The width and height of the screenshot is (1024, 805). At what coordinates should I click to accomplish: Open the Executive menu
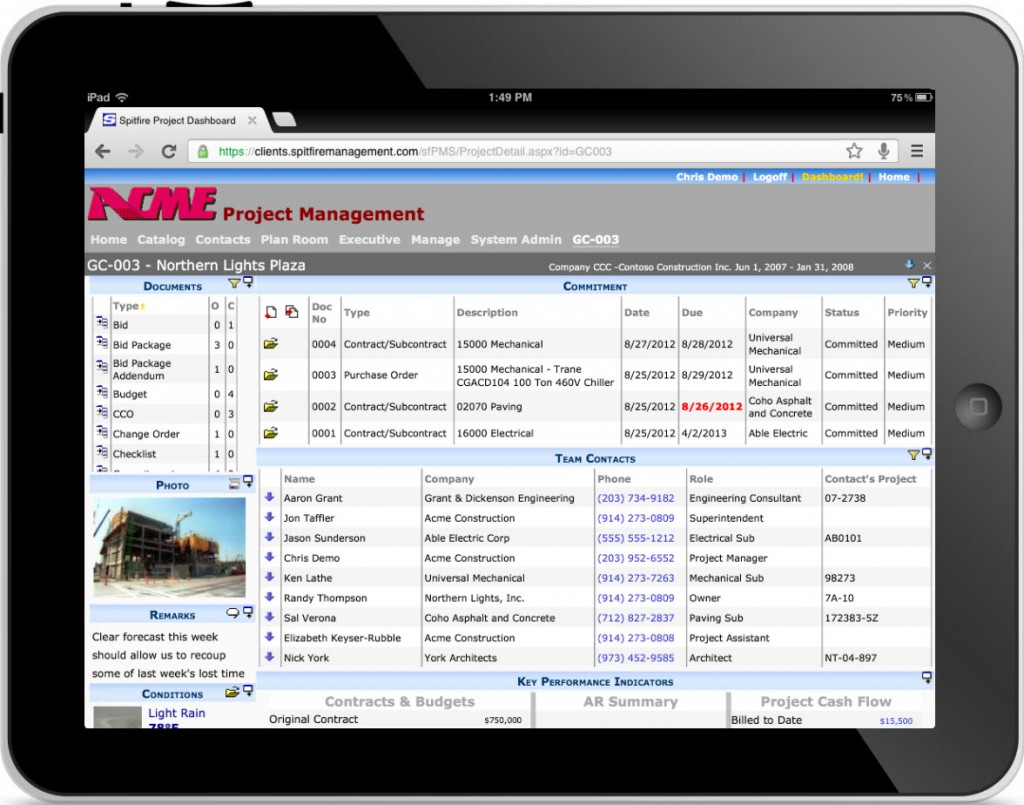[369, 240]
